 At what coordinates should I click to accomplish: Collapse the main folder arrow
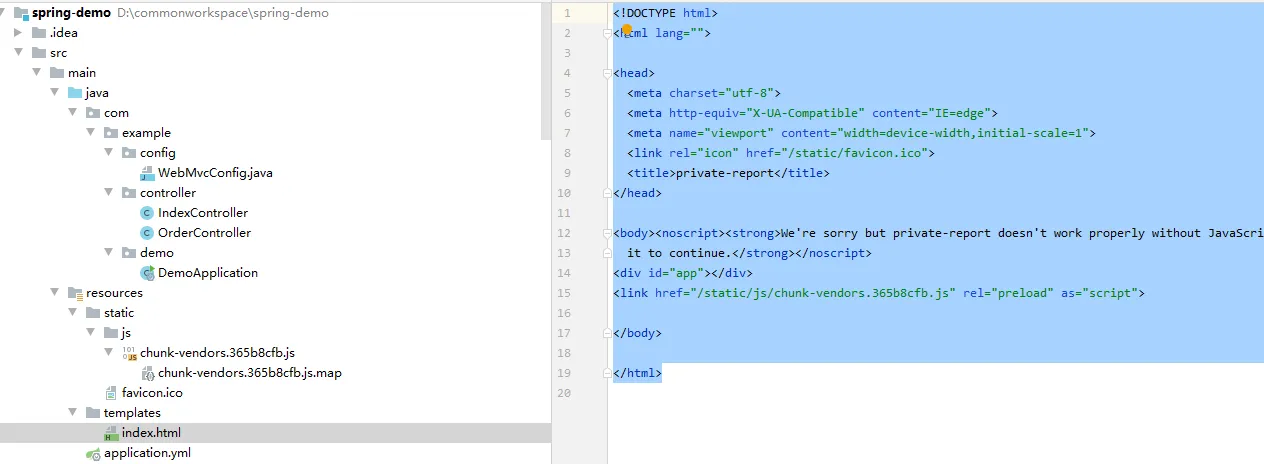pyautogui.click(x=37, y=73)
